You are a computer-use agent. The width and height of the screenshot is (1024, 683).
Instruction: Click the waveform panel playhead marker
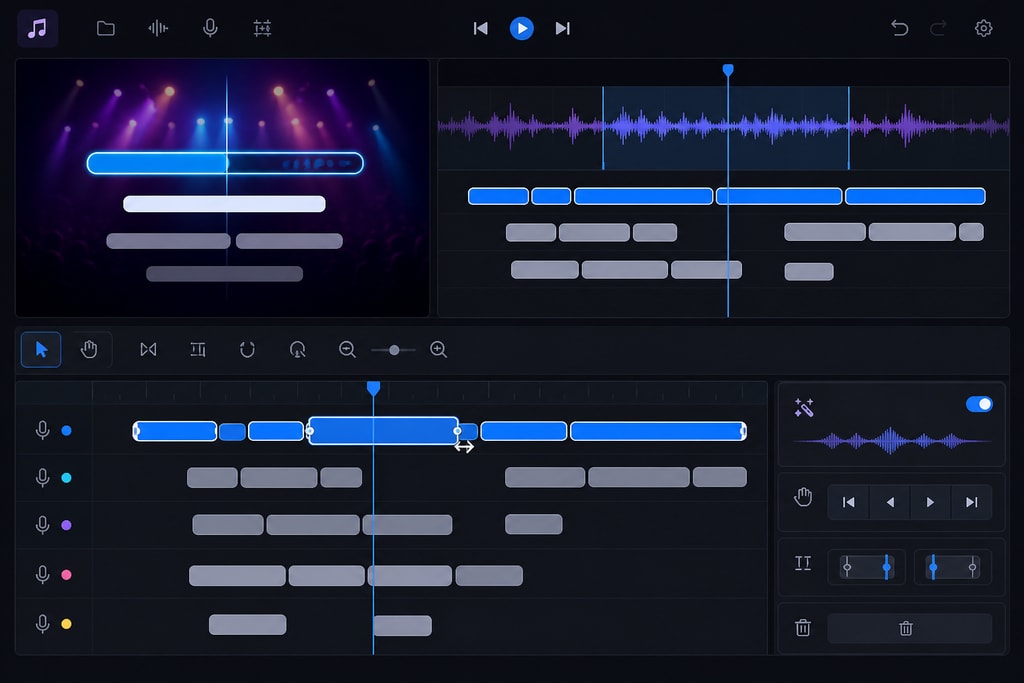[728, 70]
